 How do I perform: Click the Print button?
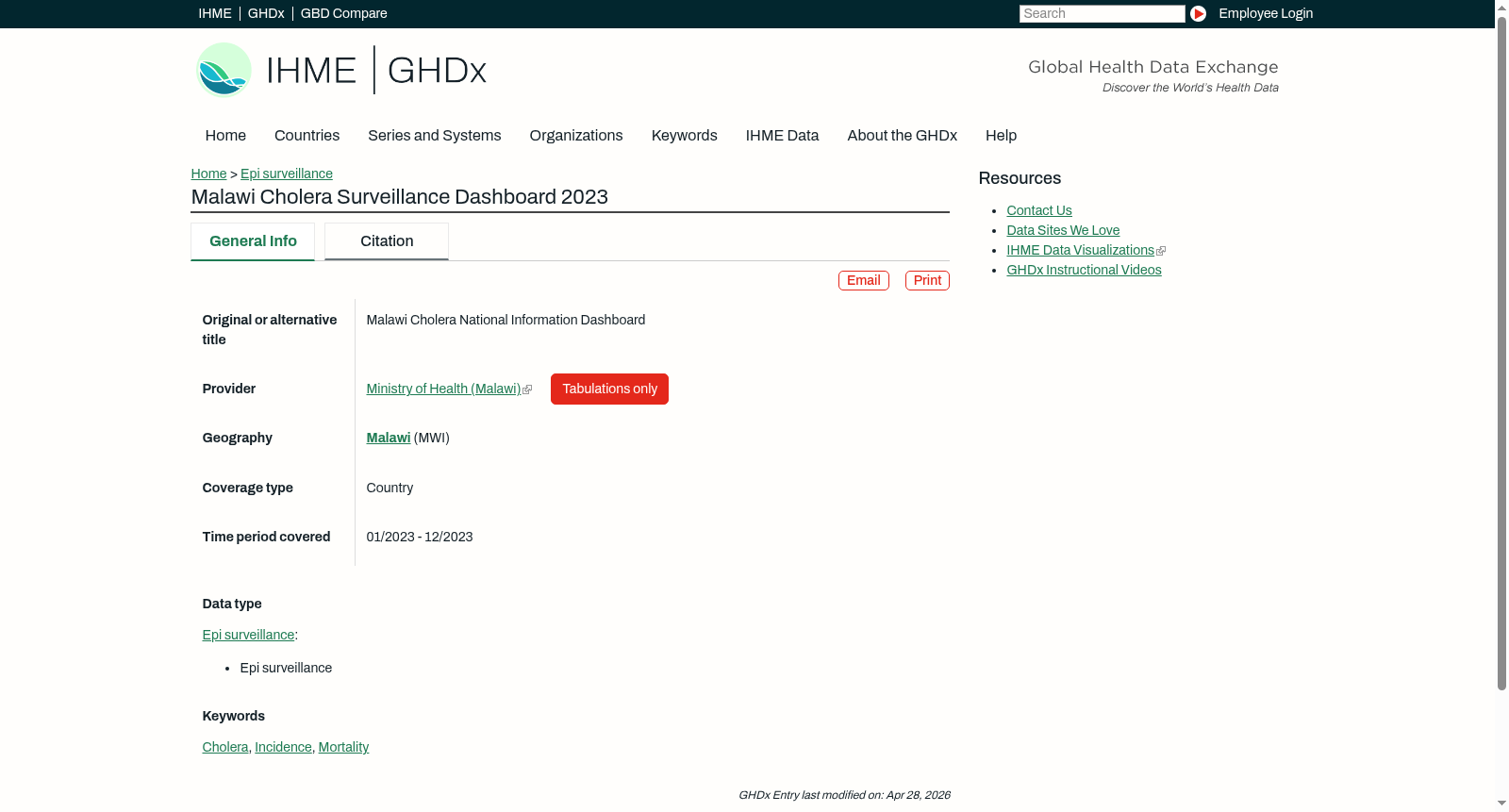[x=927, y=281]
